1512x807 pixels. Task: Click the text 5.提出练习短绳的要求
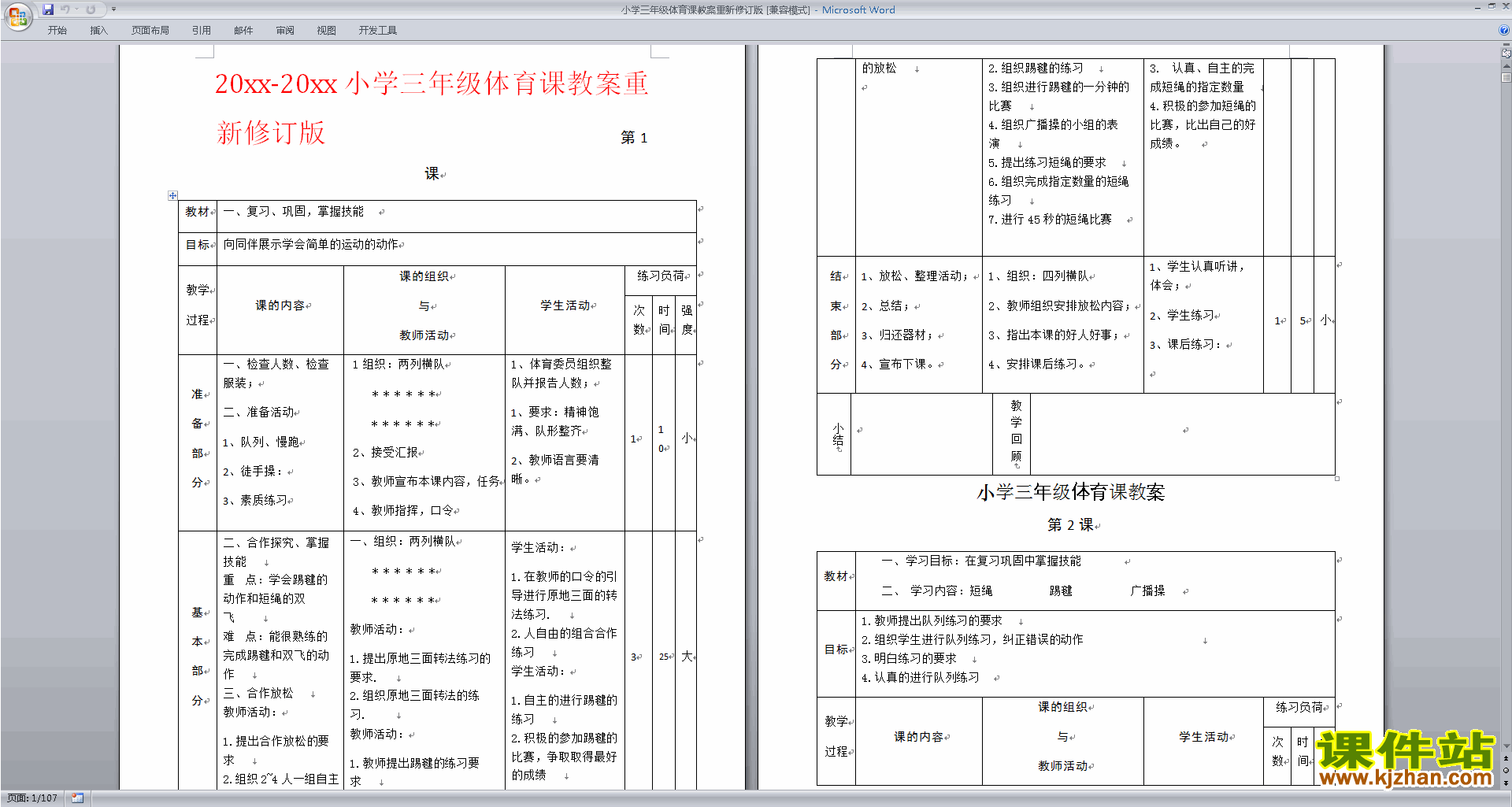(1047, 163)
